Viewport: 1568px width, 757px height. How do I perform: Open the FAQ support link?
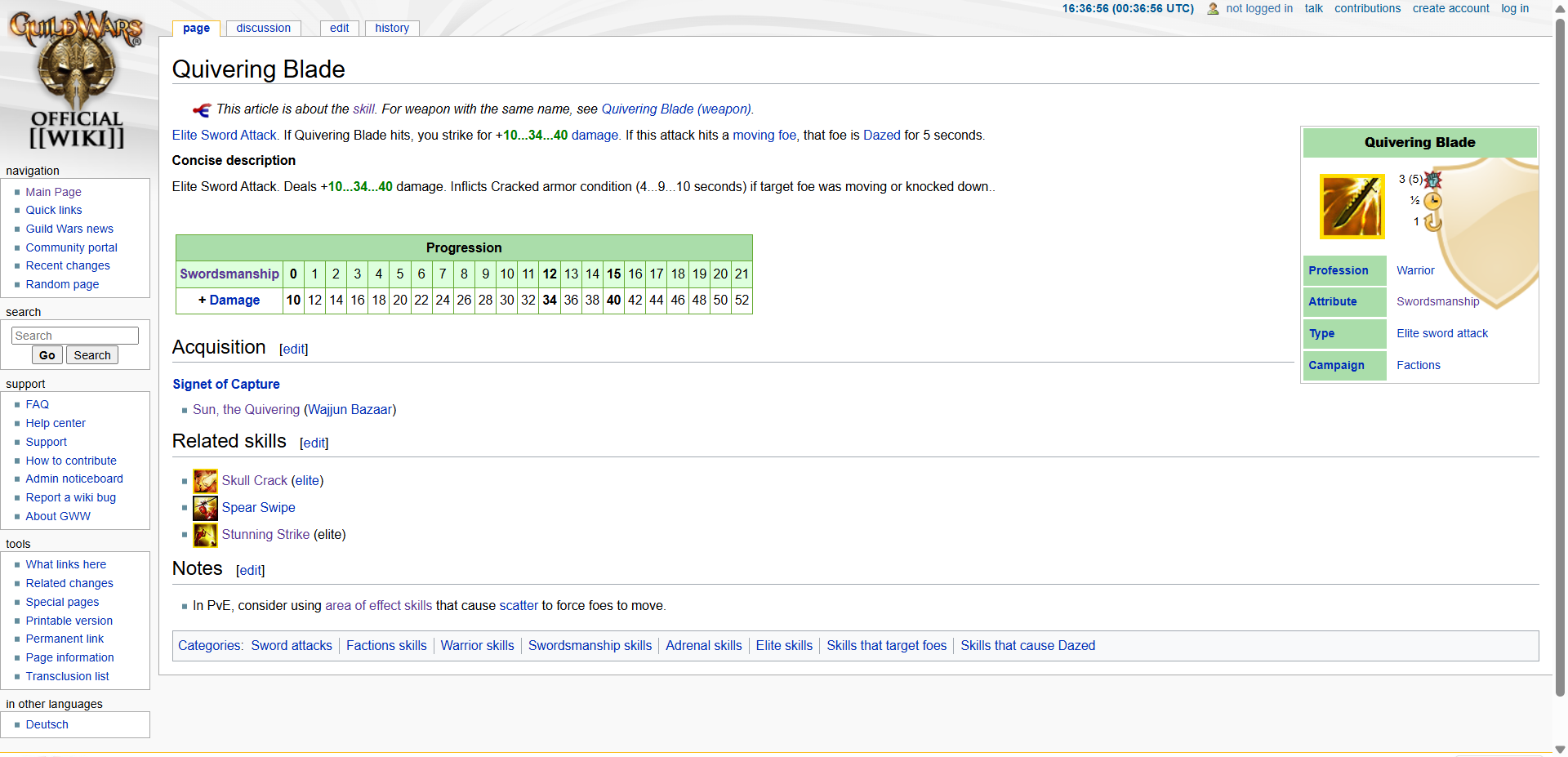[37, 404]
